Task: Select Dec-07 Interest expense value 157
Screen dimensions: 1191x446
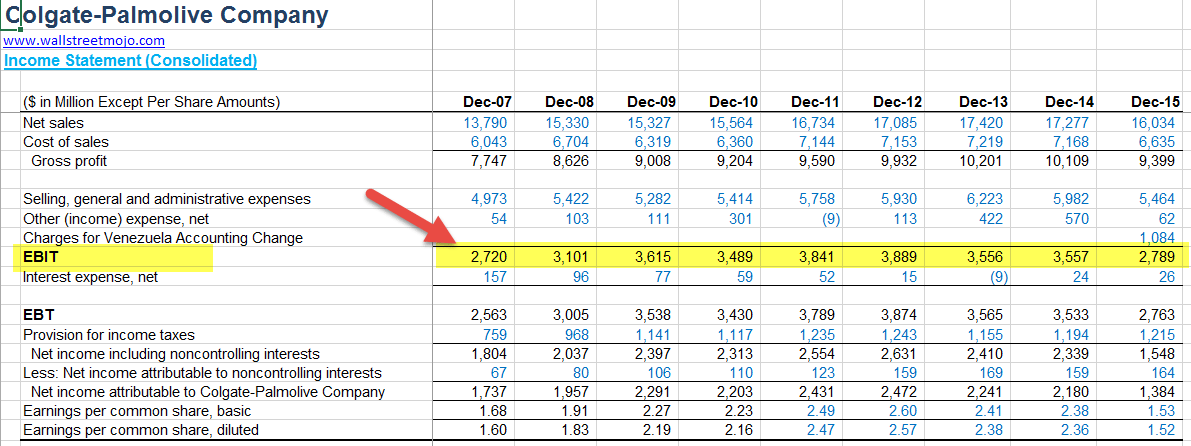Action: tap(494, 277)
